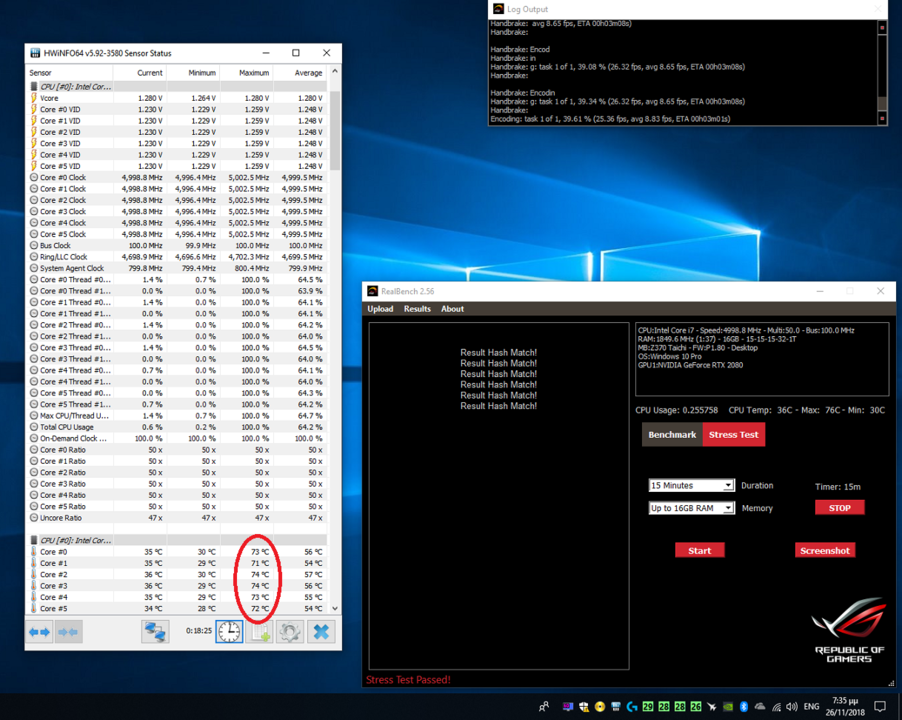Click the Minimum column header

[x=193, y=73]
